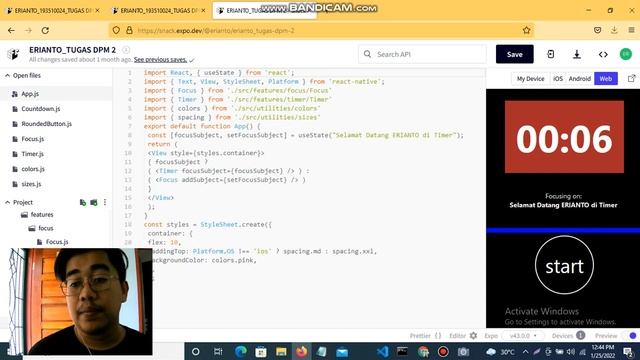The height and width of the screenshot is (360, 640).
Task: Open the green user avatar
Action: click(x=626, y=54)
